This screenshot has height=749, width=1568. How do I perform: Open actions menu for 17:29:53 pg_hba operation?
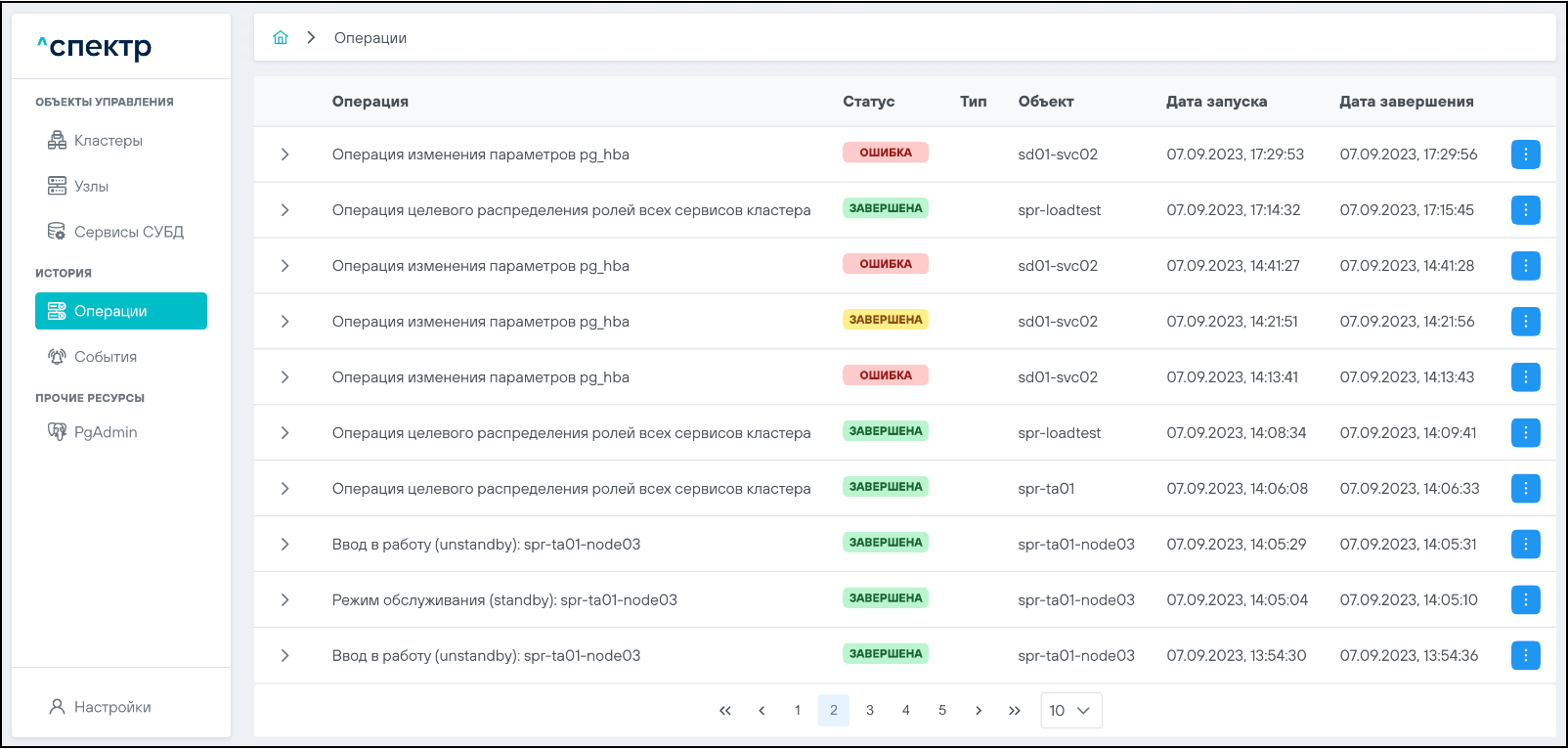(x=1525, y=154)
